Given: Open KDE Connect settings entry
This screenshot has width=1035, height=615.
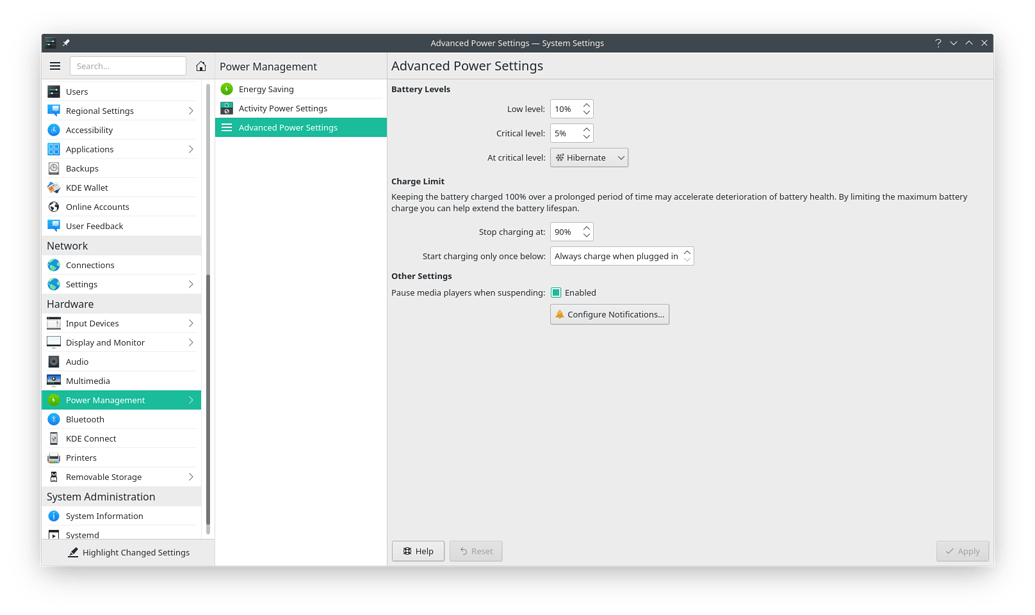Looking at the screenshot, I should [x=121, y=438].
